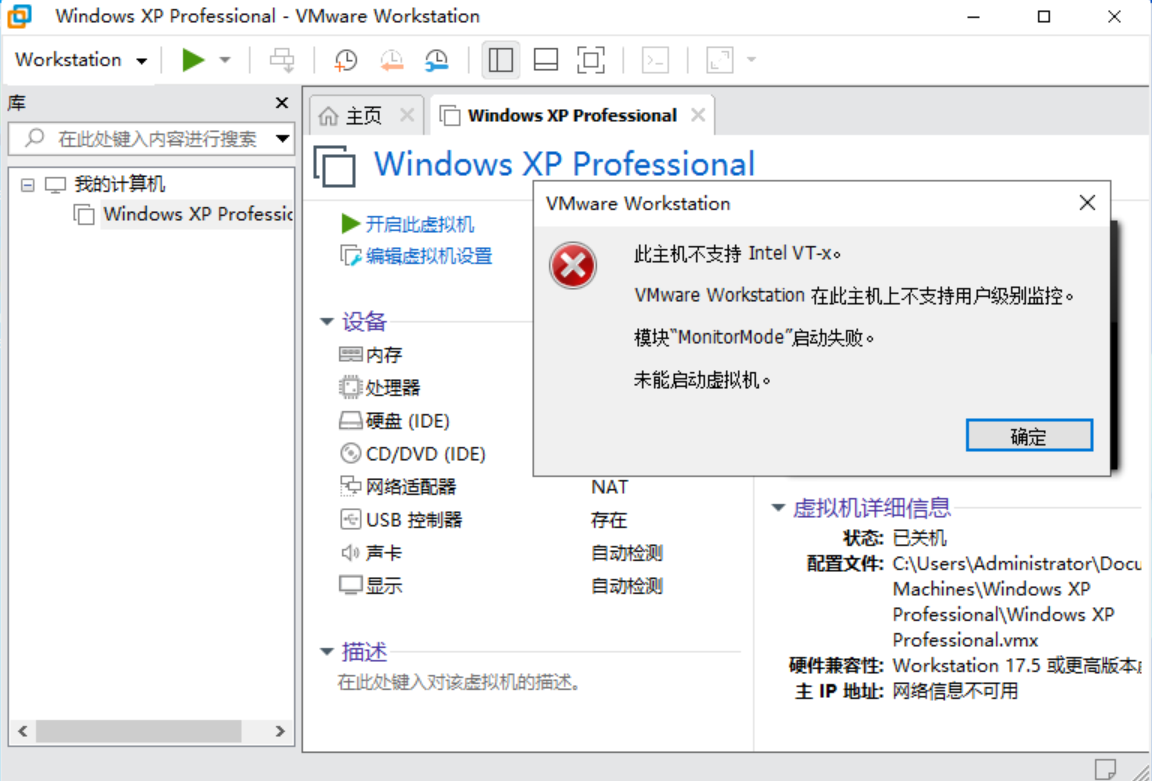This screenshot has width=1152, height=781.
Task: Click Send Ctrl+Alt+Del toolbar icon
Action: coord(281,60)
